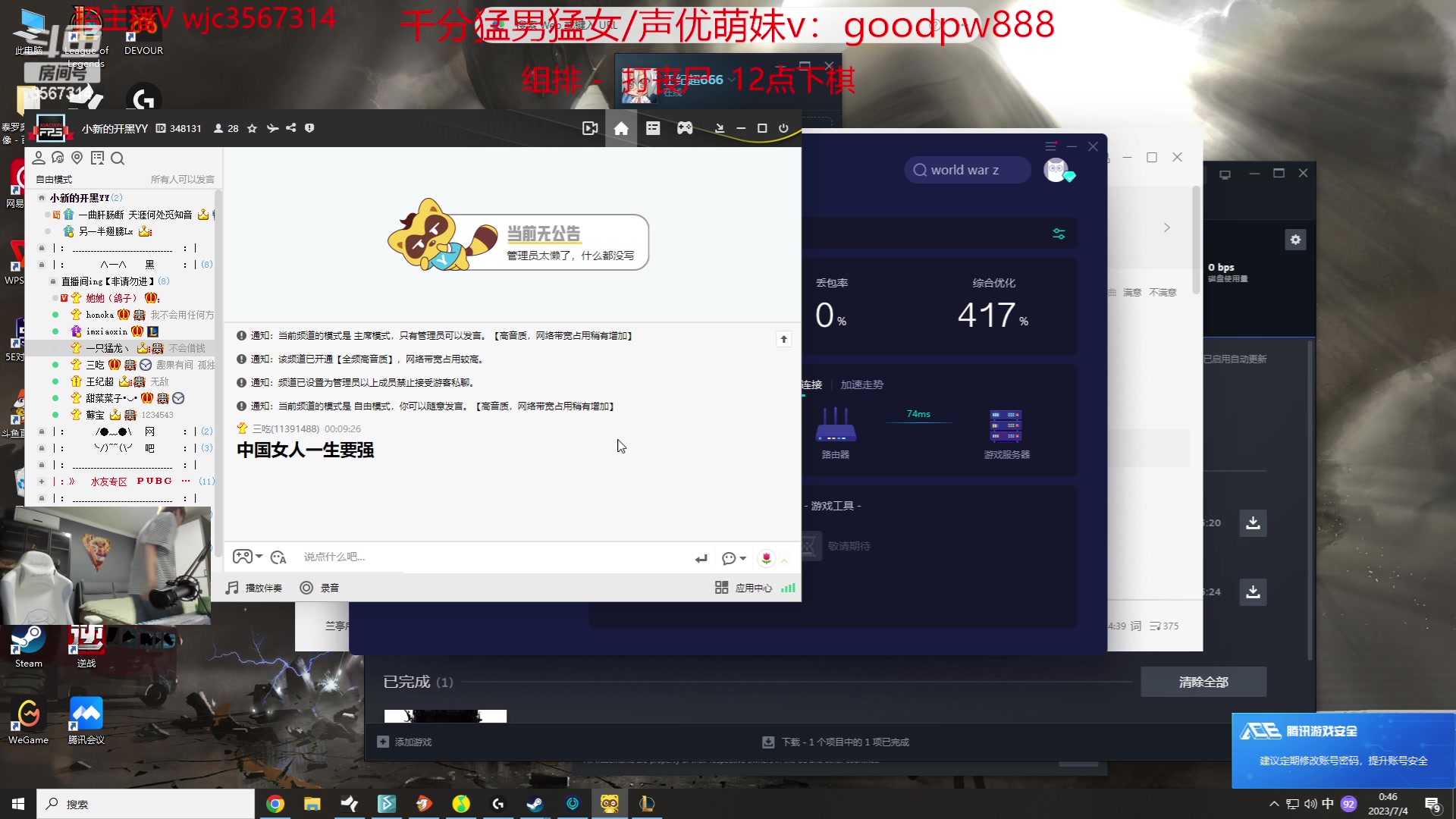
Task: Click the rear window vertical scrollbar
Action: [x=1197, y=241]
